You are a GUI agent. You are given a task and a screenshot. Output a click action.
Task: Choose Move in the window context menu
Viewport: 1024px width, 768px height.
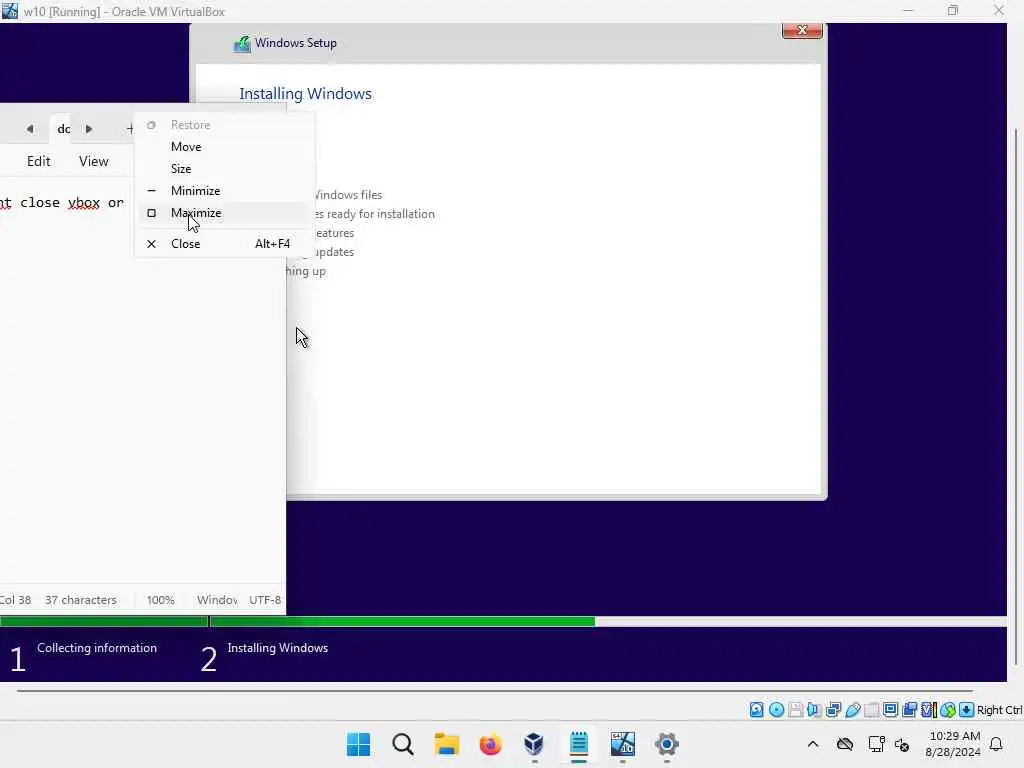185,147
